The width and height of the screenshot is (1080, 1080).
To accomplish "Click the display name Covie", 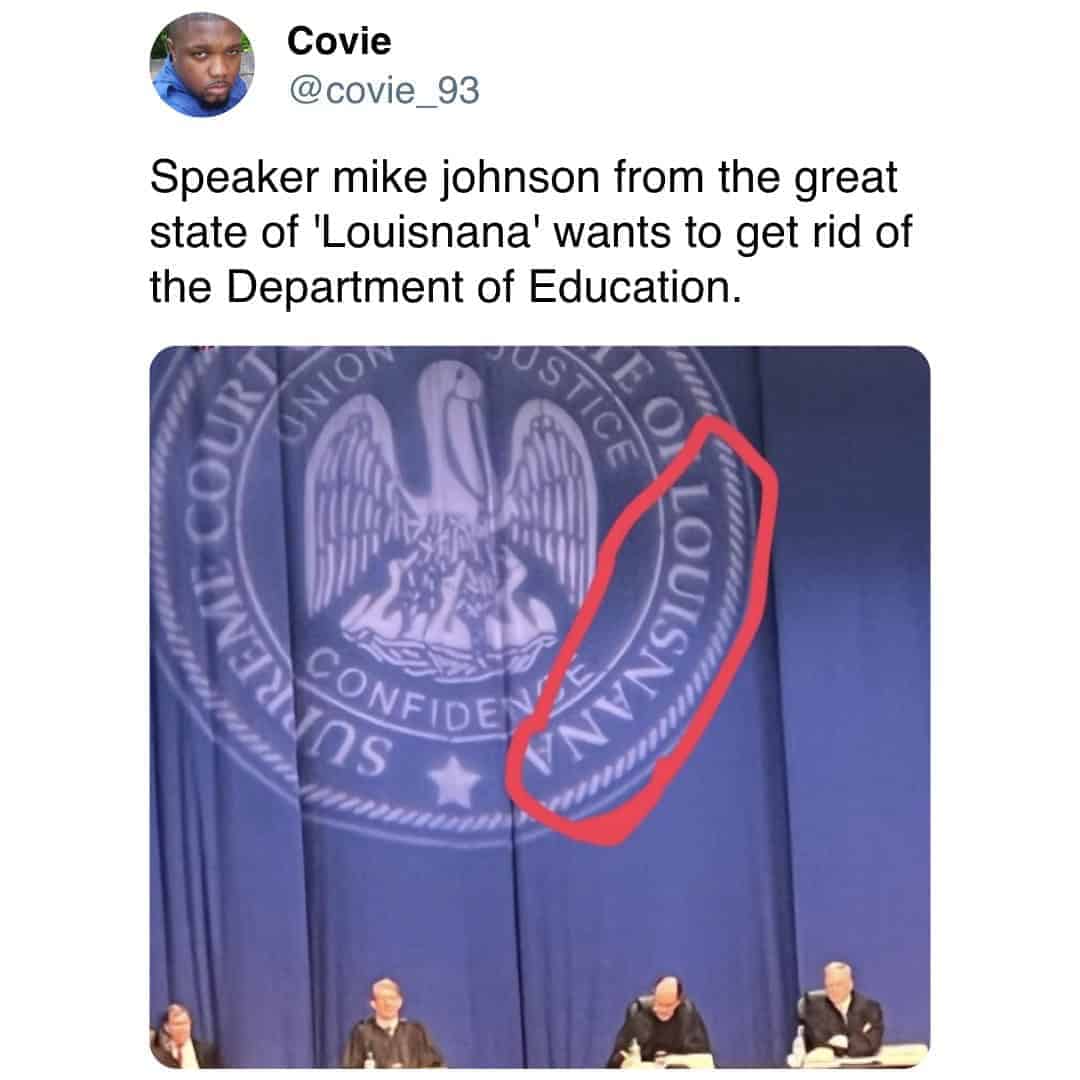I will point(339,41).
